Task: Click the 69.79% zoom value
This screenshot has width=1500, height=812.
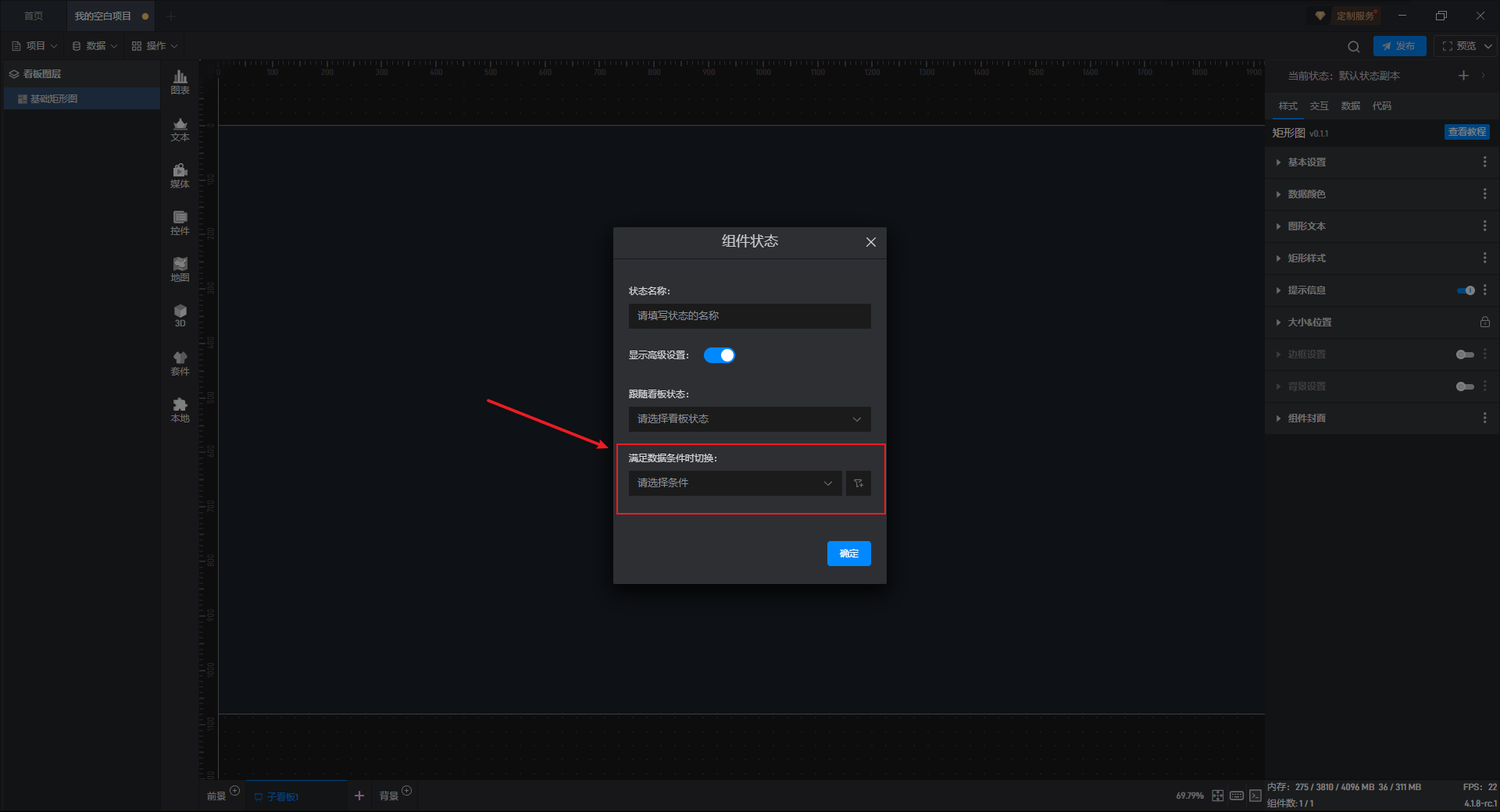Action: click(1190, 796)
